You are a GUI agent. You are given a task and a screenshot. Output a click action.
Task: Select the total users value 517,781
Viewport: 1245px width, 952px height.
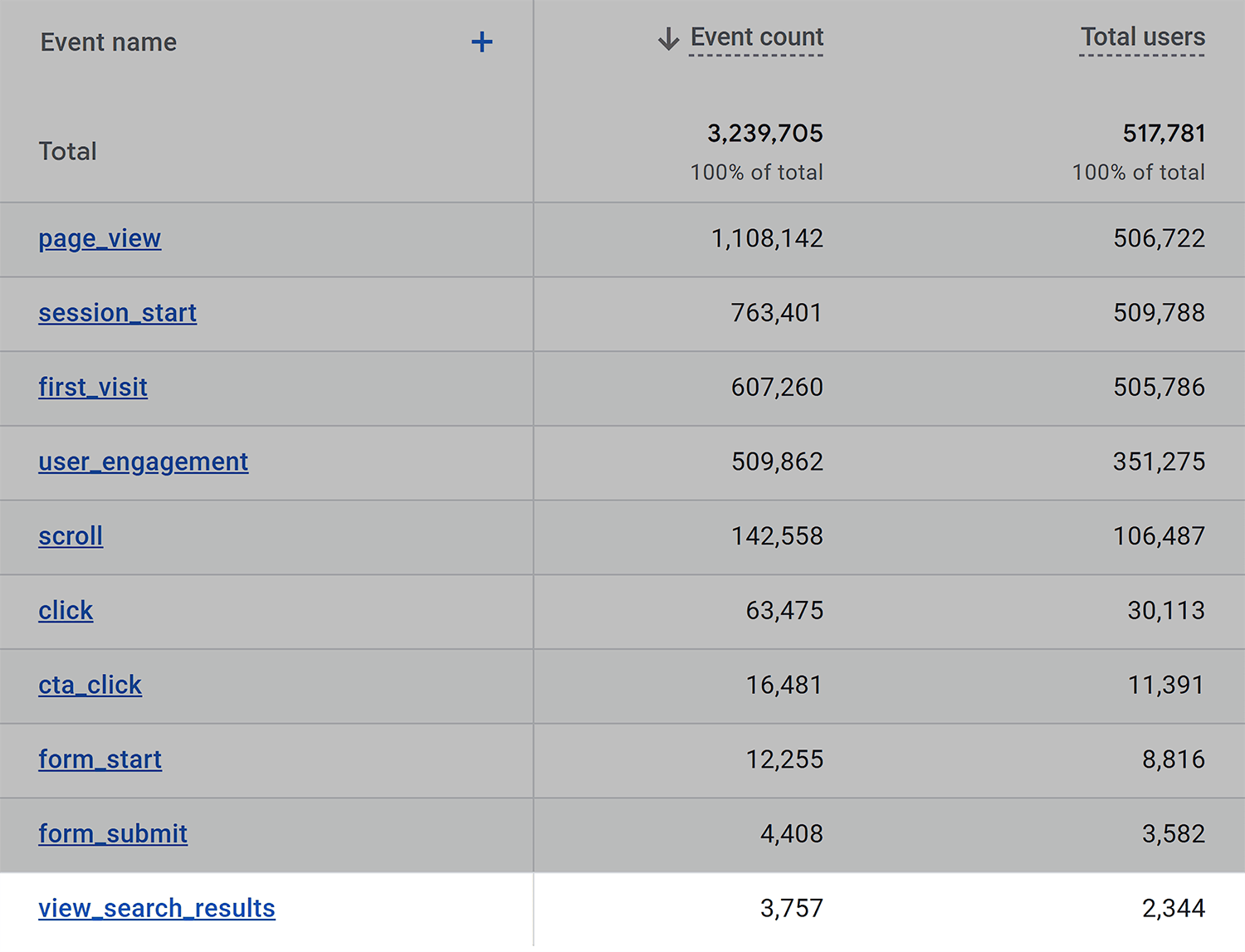coord(1164,134)
